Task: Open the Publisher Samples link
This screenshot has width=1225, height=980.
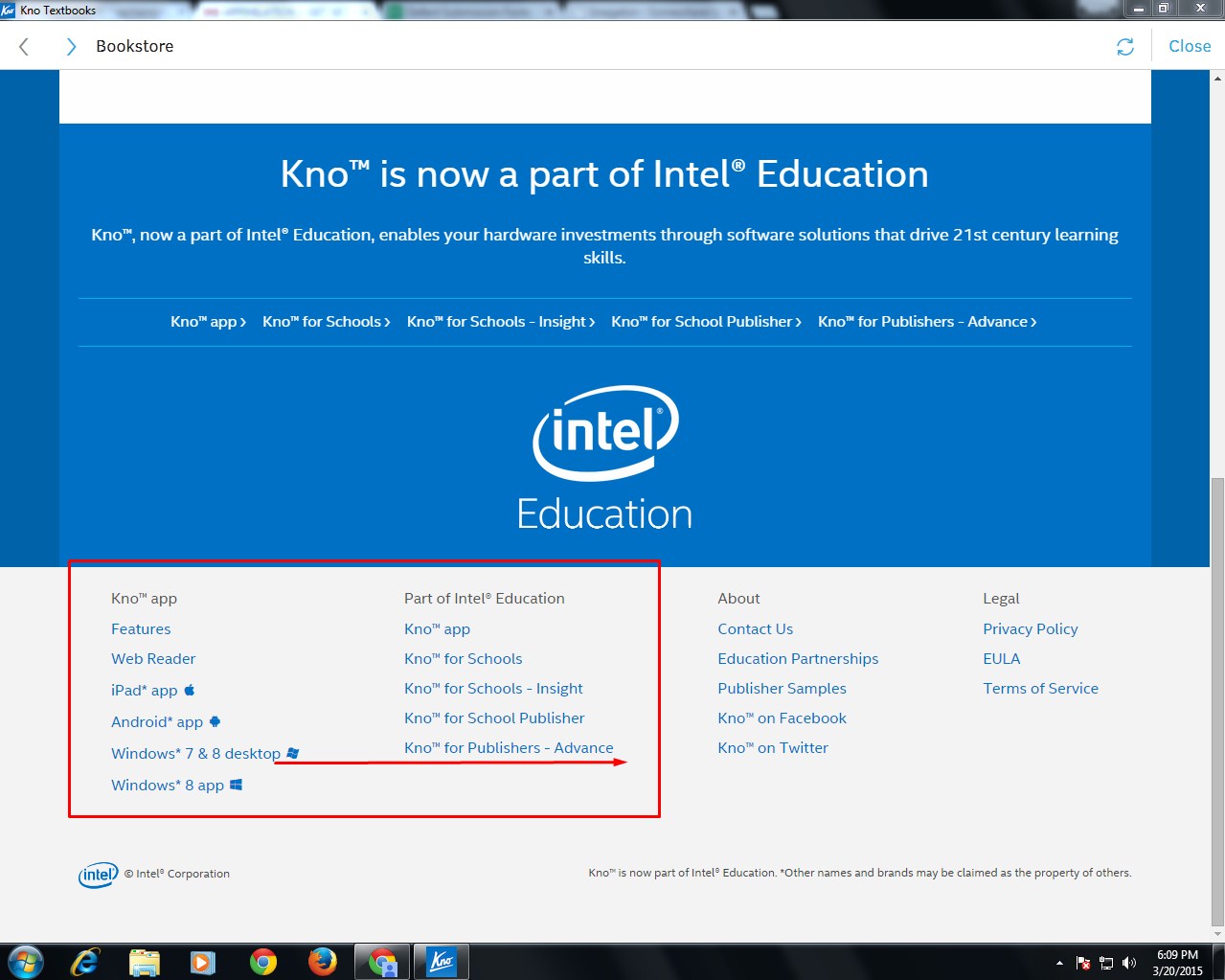Action: pyautogui.click(x=783, y=689)
